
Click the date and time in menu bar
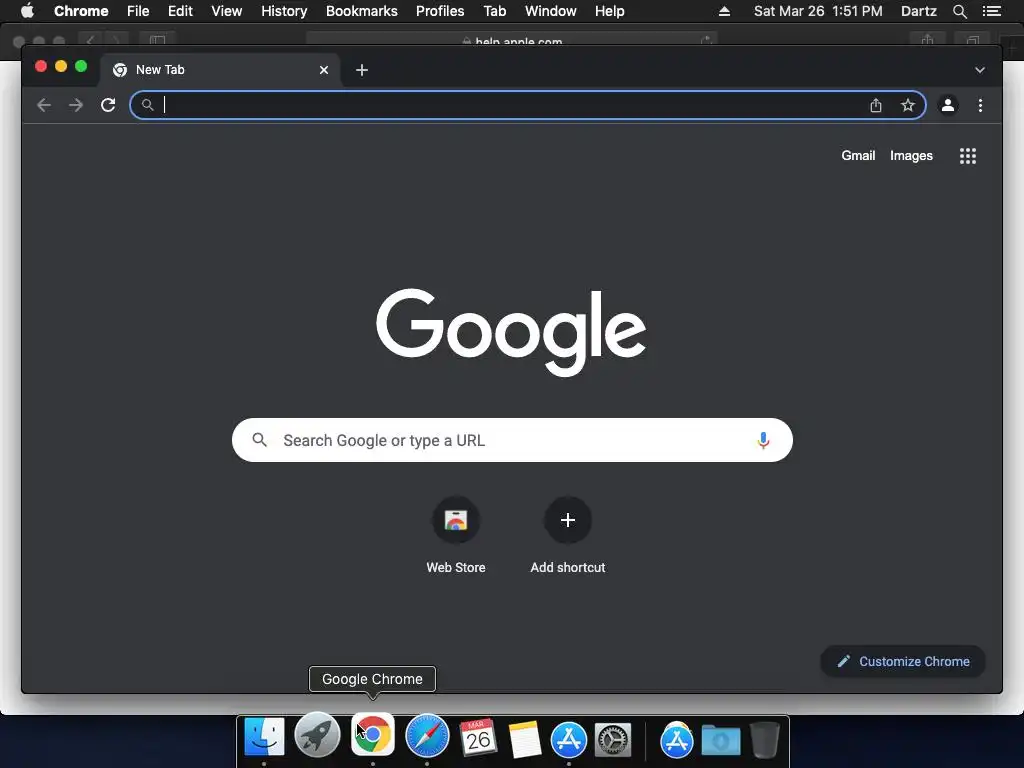pyautogui.click(x=818, y=11)
